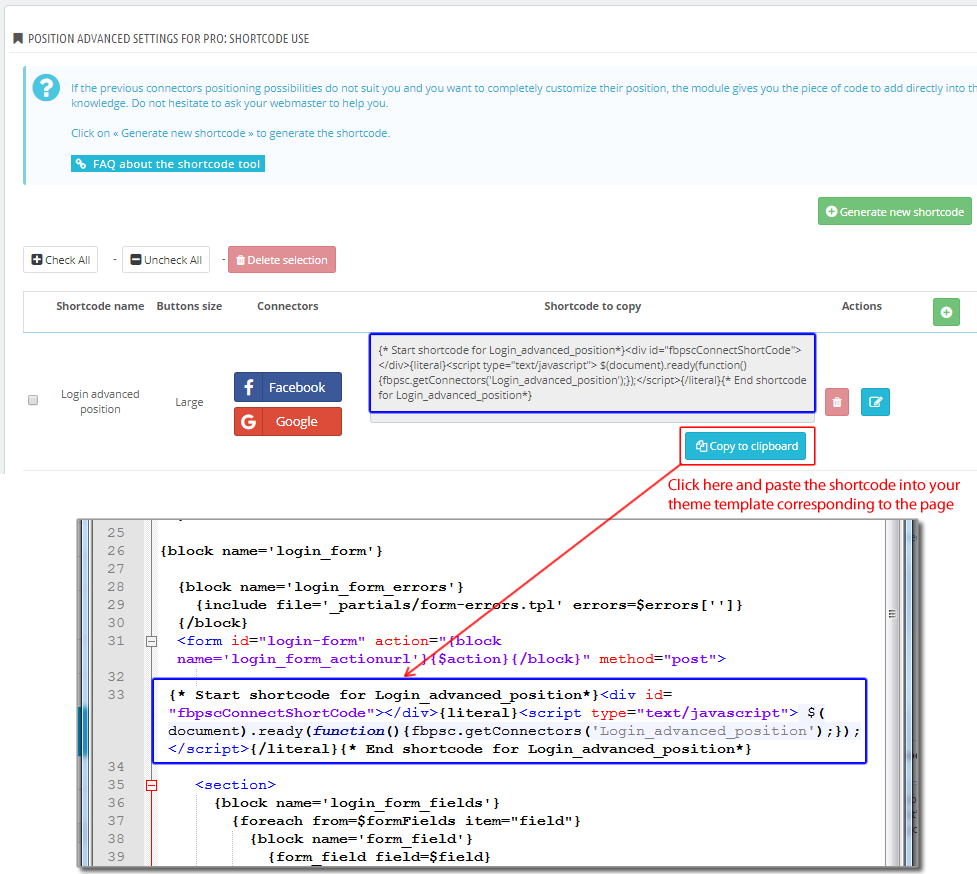Delete shortcode with red trash icon
The image size is (977, 874).
tap(837, 402)
